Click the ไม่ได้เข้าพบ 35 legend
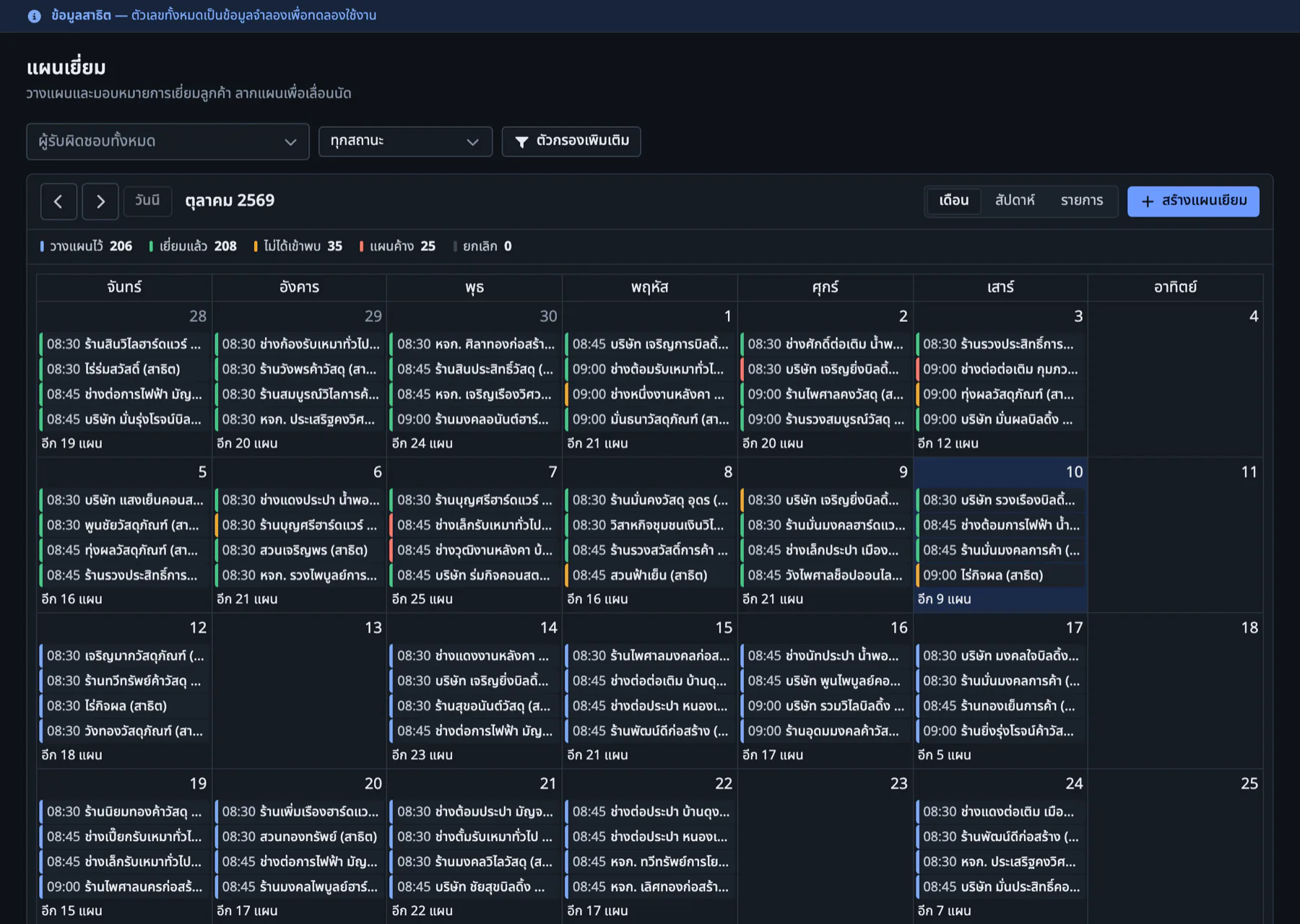Screen dimensions: 1300x924 point(298,246)
